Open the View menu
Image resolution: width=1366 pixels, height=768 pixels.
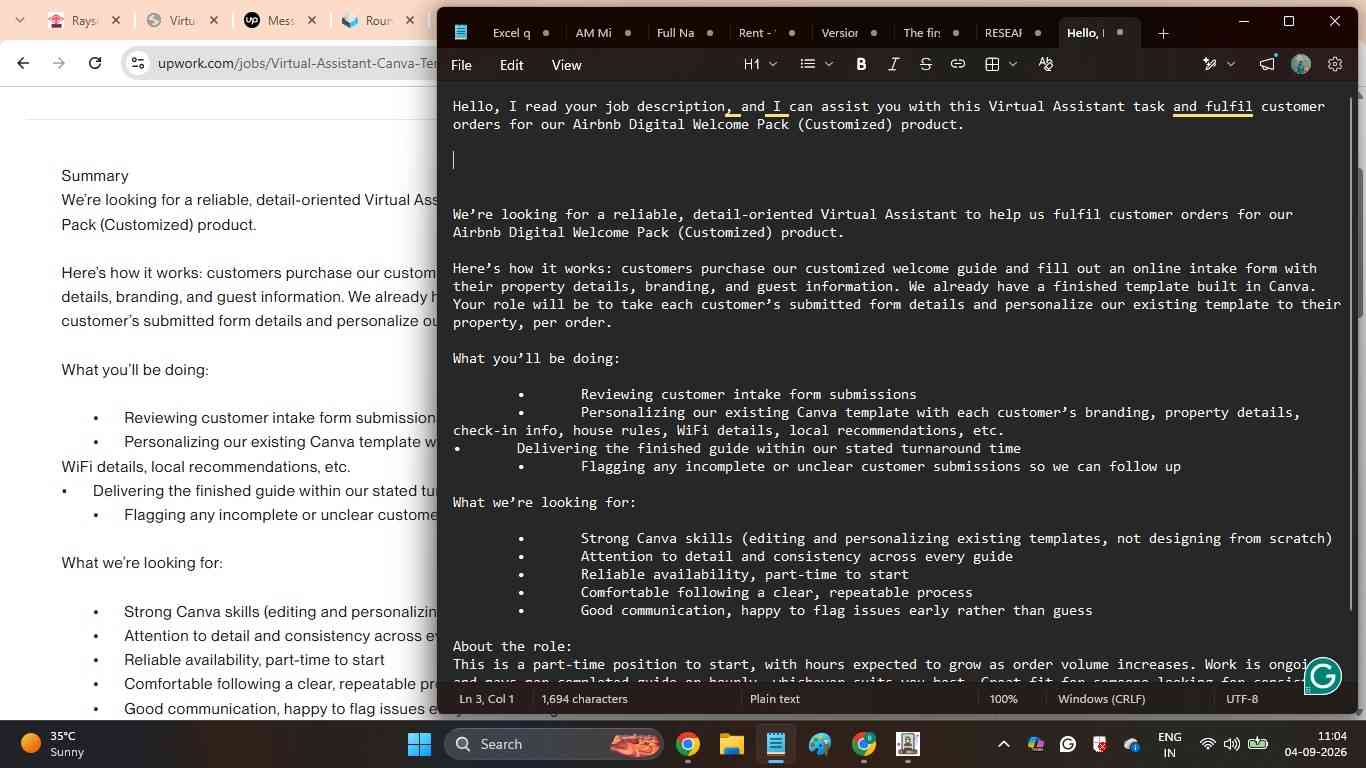pos(566,65)
